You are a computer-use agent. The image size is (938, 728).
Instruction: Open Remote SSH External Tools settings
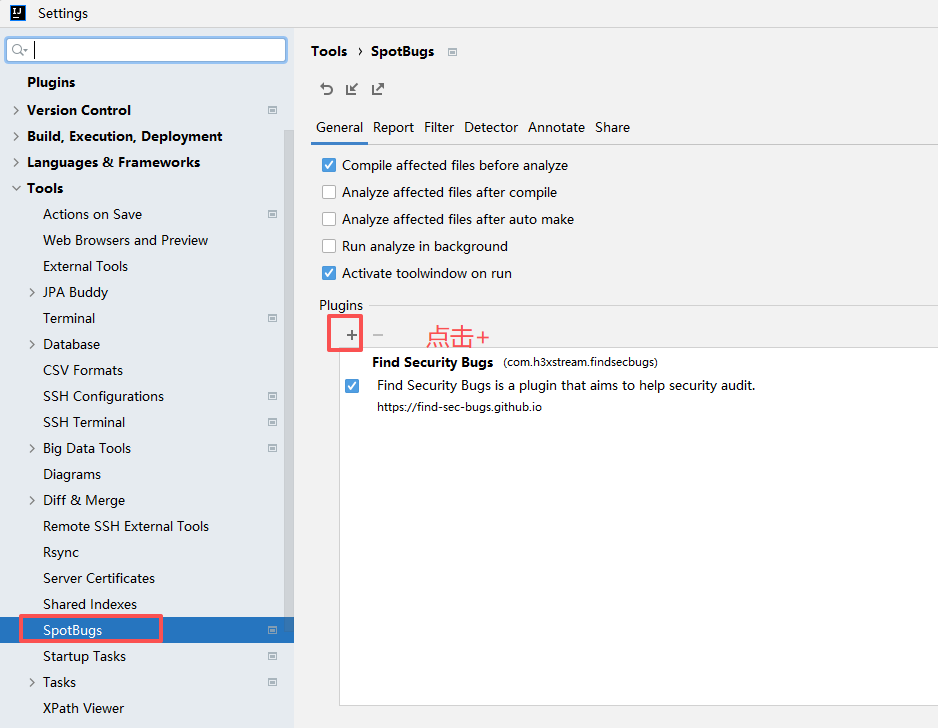[x=126, y=526]
